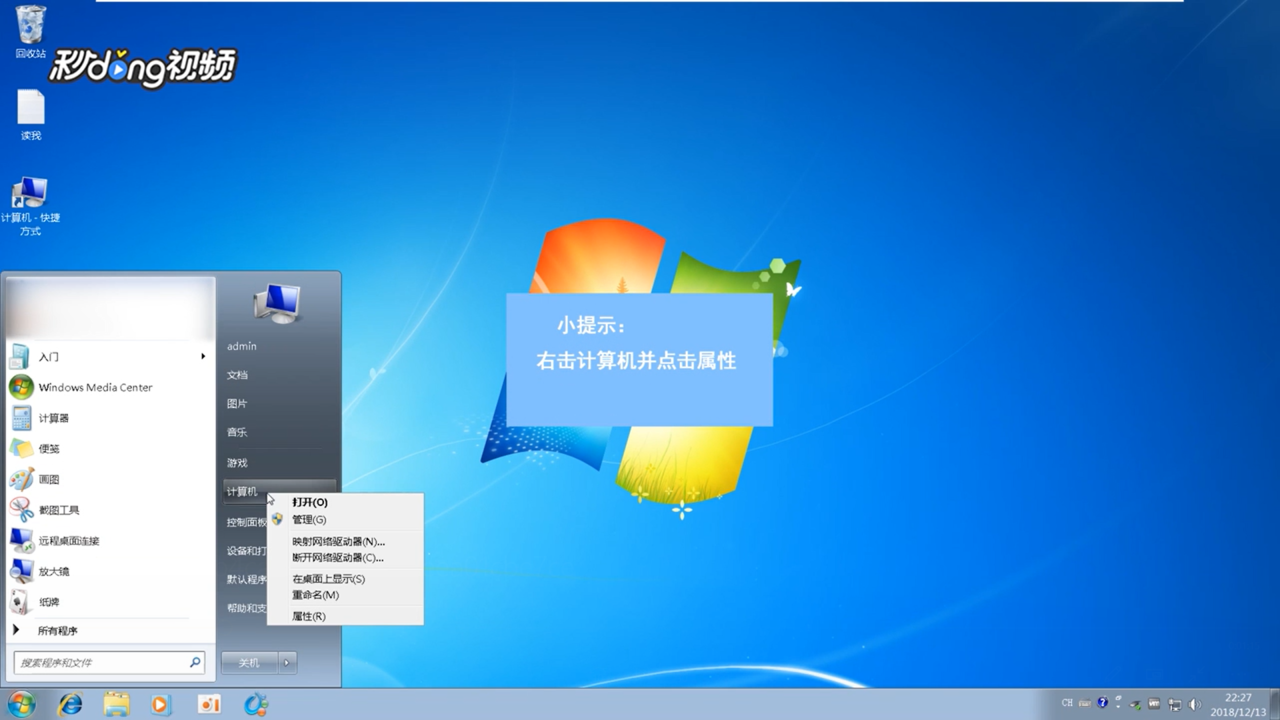
Task: Open the 计算器 calculator program
Action: pos(108,418)
